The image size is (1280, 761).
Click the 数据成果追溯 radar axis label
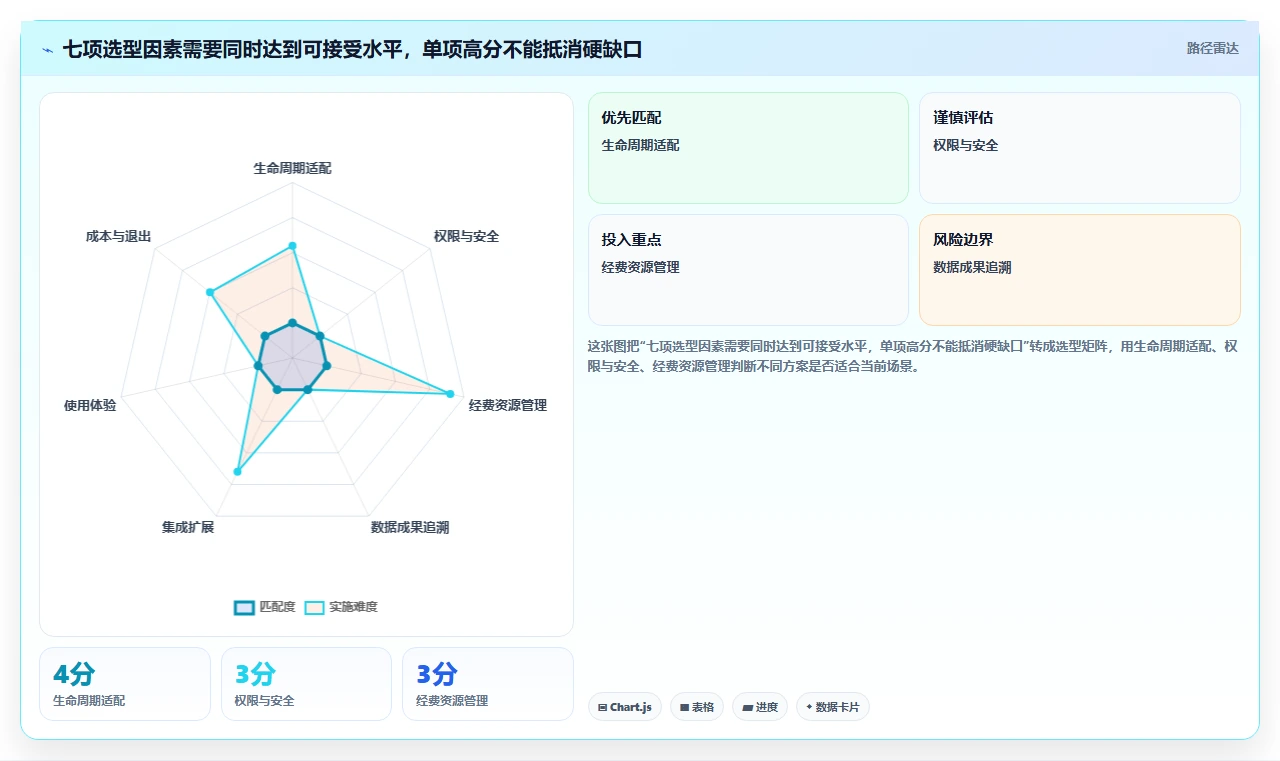pos(410,527)
